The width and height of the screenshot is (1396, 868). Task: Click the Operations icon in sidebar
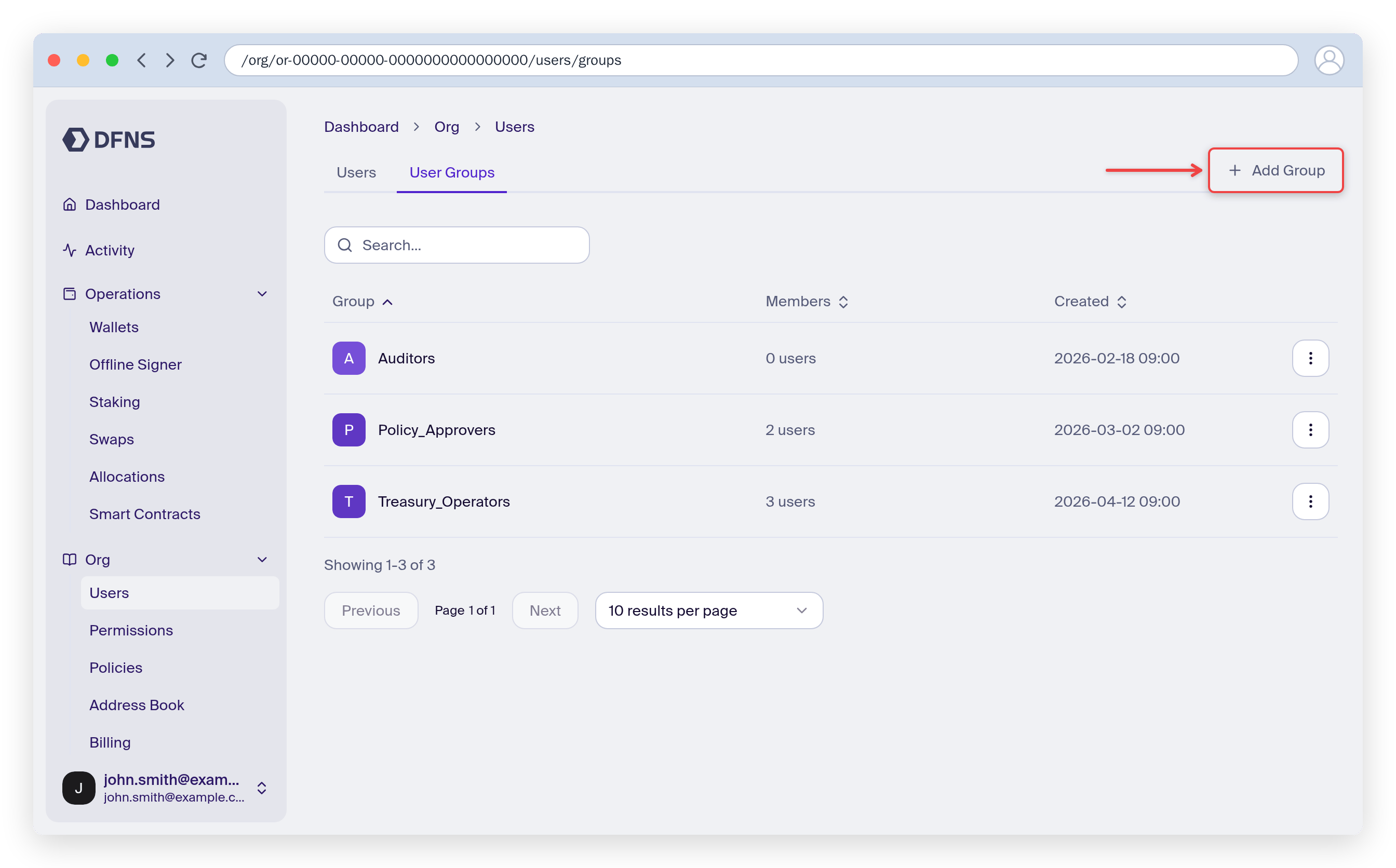[x=70, y=294]
